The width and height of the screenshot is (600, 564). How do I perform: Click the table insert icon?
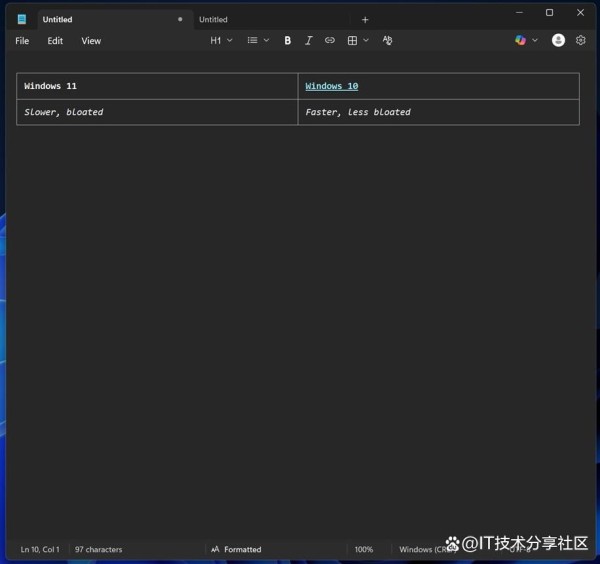pos(352,41)
